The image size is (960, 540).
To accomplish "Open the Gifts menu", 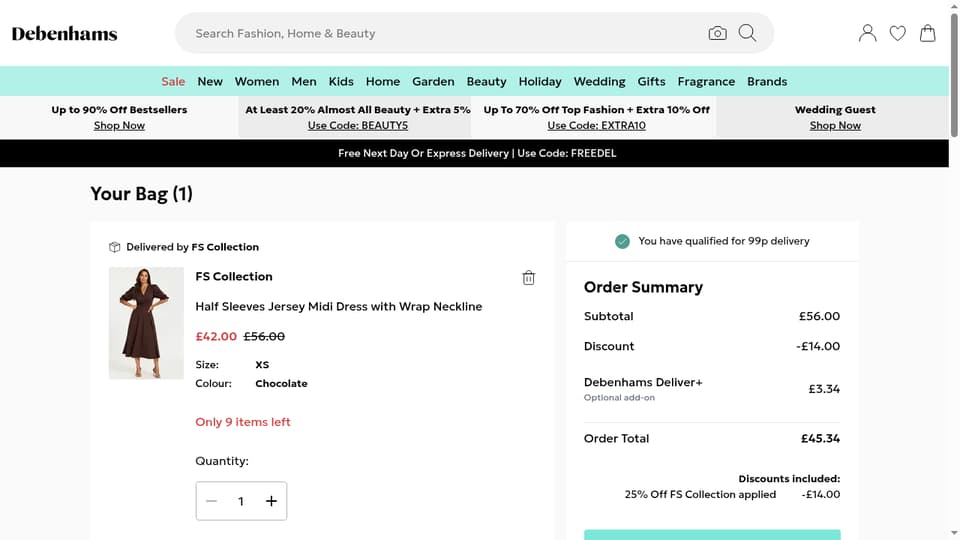I will point(651,81).
